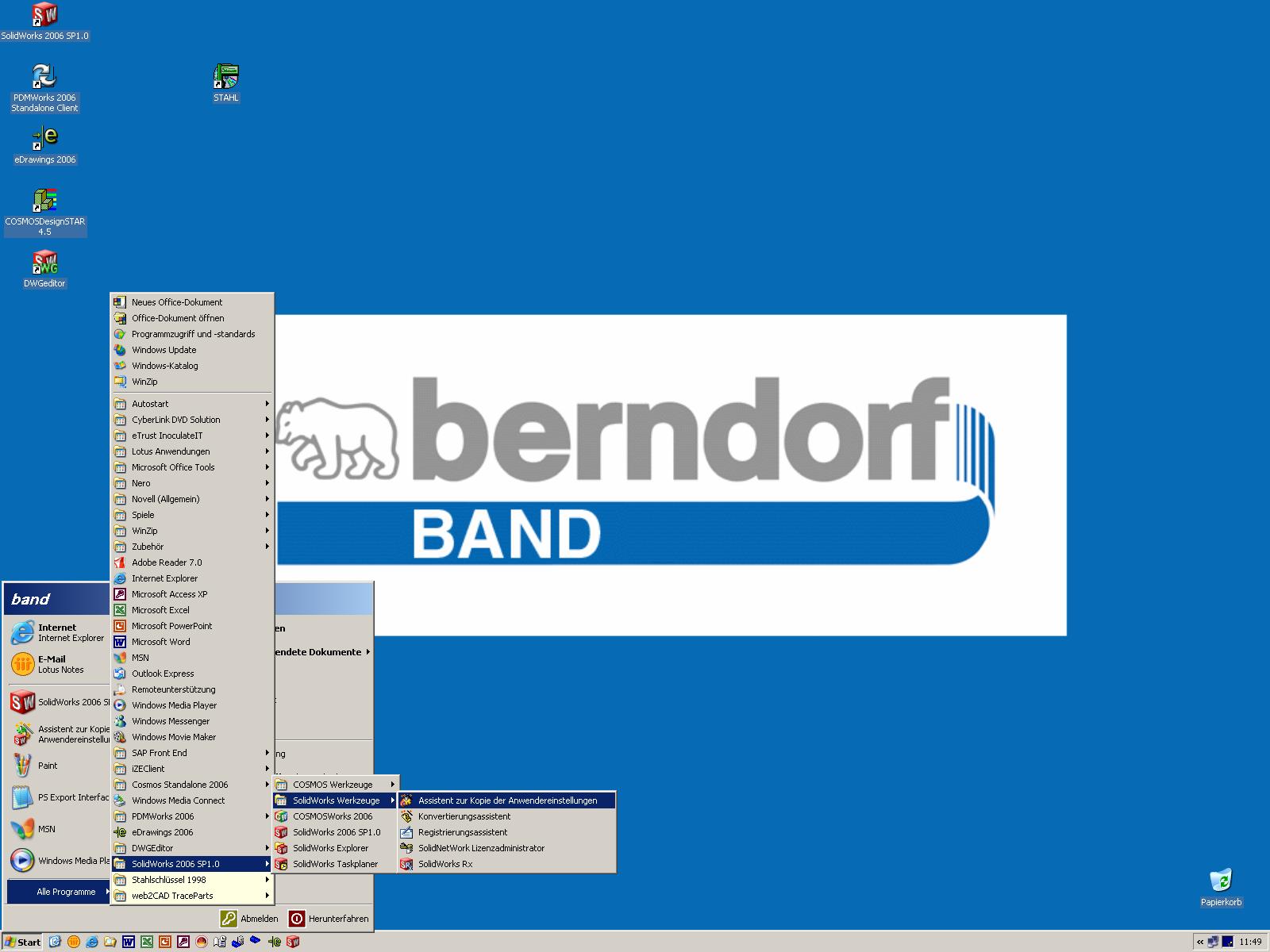Select Registrierungsassistent menu entry

(506, 832)
